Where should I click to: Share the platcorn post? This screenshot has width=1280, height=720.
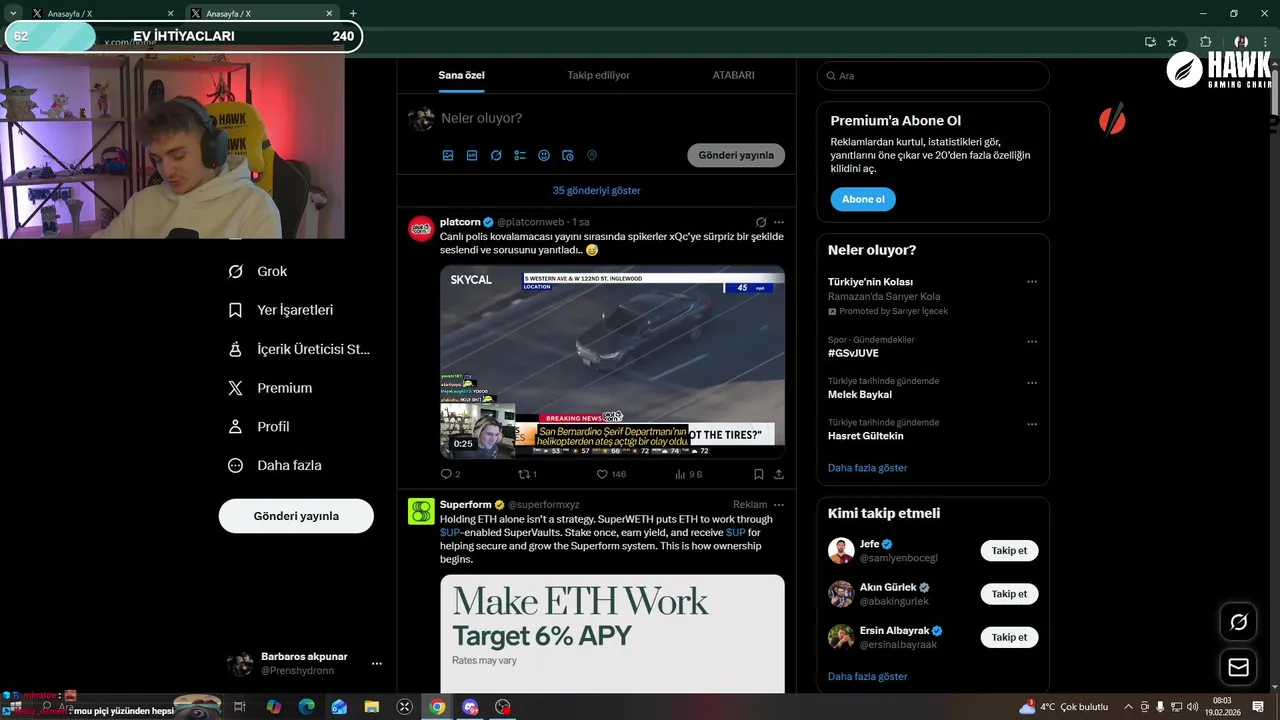pos(779,474)
